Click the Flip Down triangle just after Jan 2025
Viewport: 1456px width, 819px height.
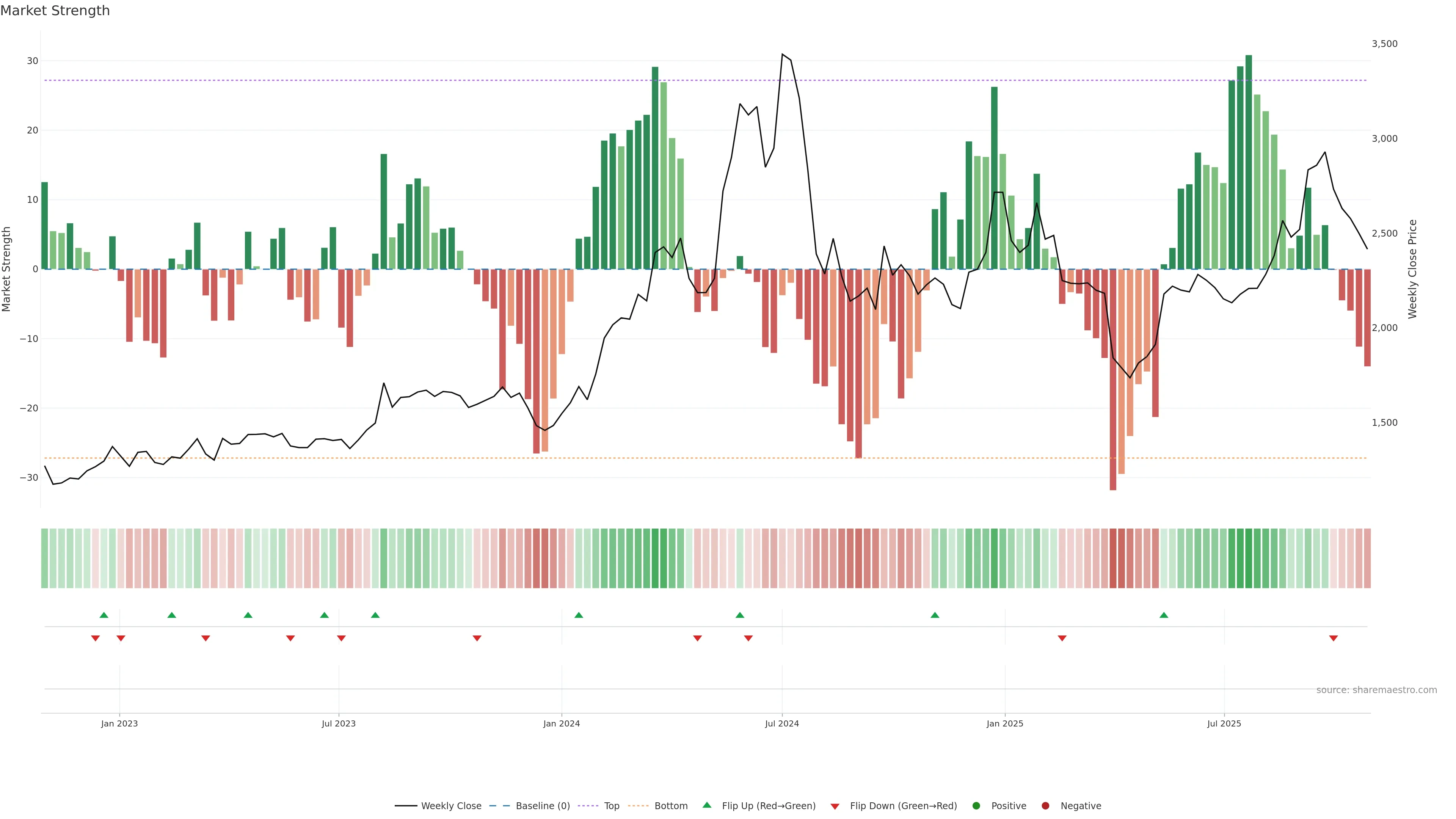pos(1062,638)
